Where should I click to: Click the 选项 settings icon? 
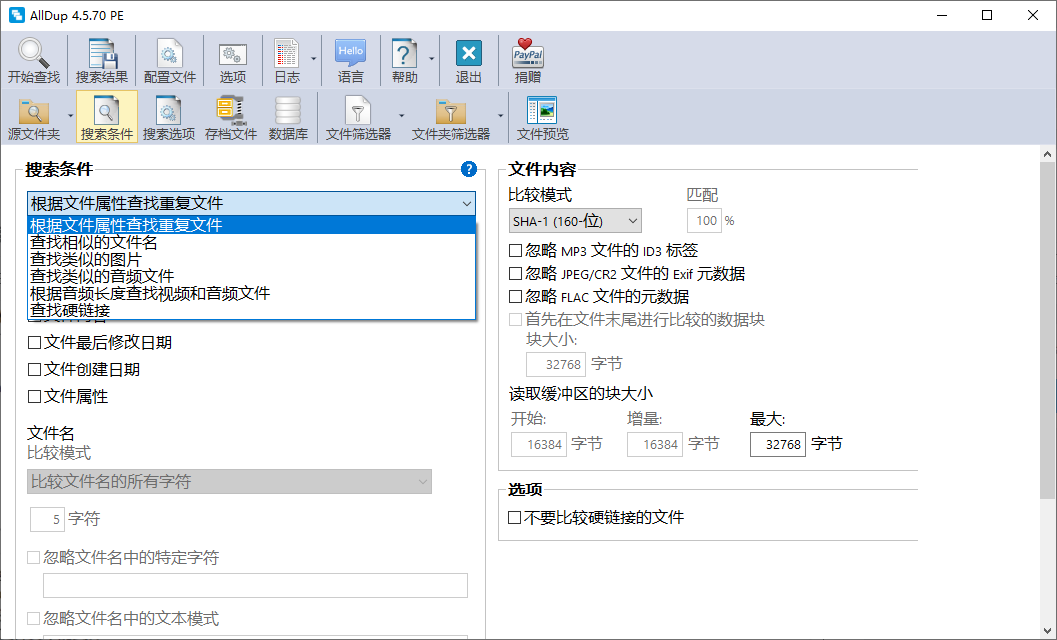click(x=233, y=54)
